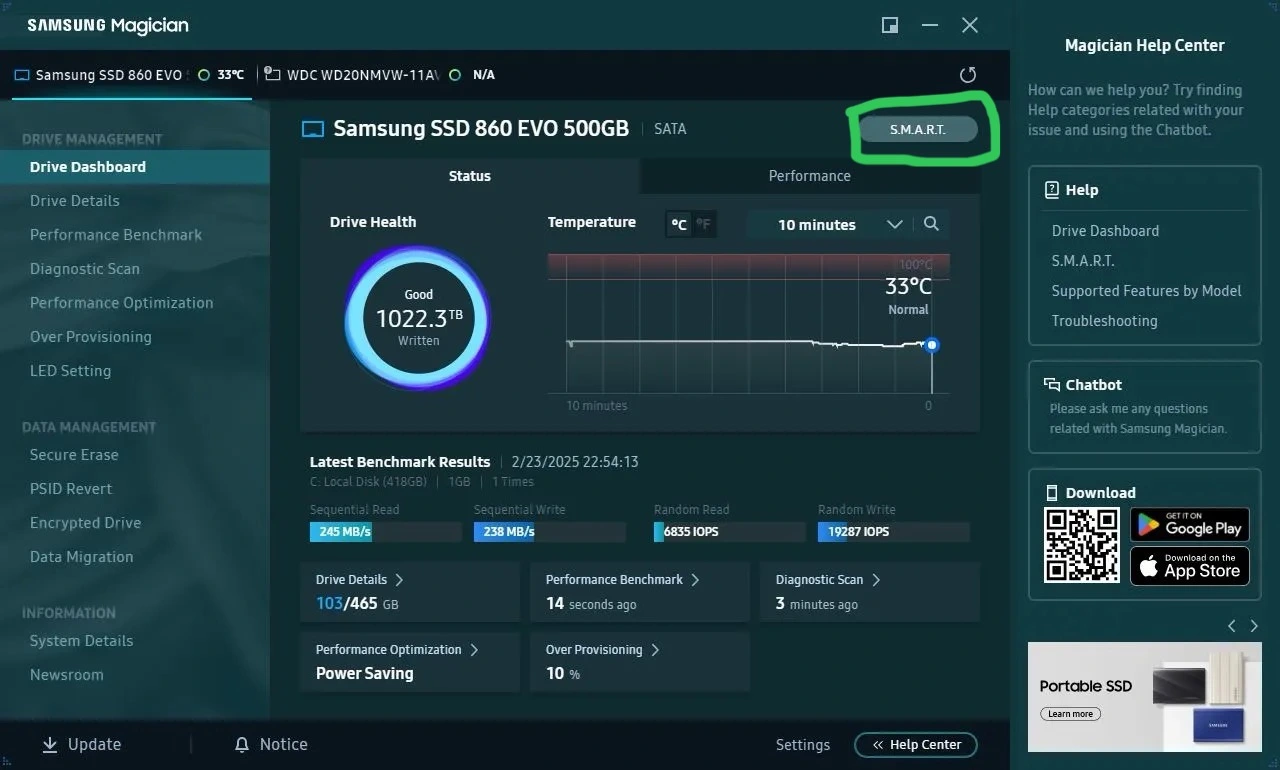1280x770 pixels.
Task: Open Drive Details in the sidebar
Action: (135, 201)
